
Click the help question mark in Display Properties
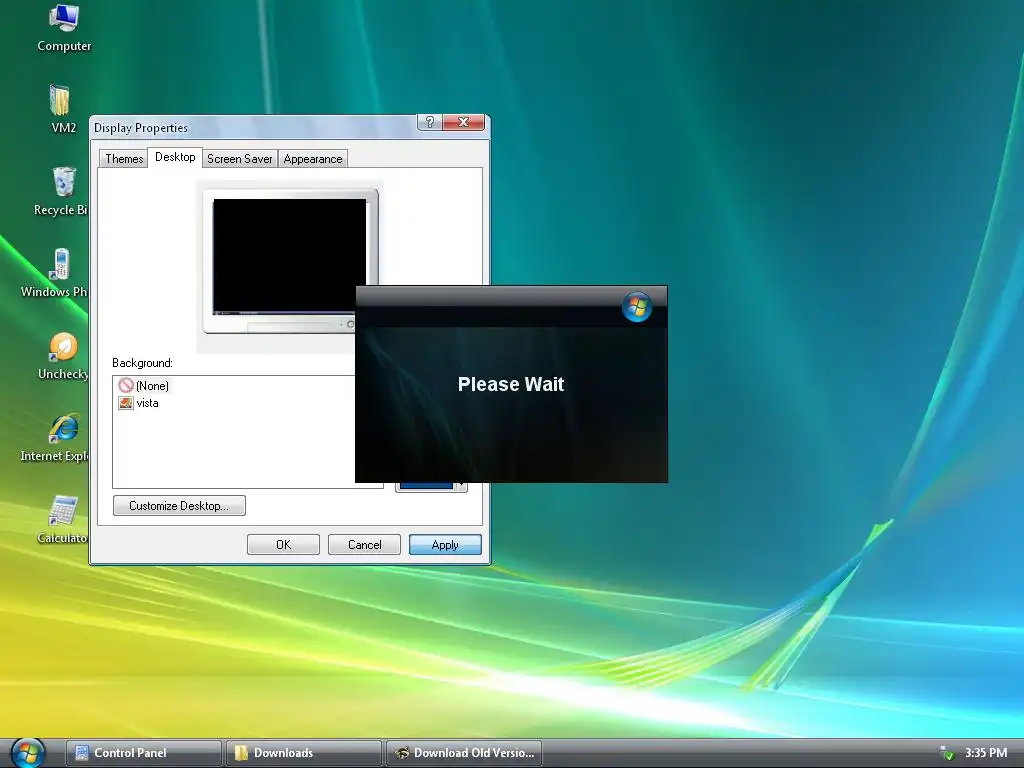[x=430, y=122]
